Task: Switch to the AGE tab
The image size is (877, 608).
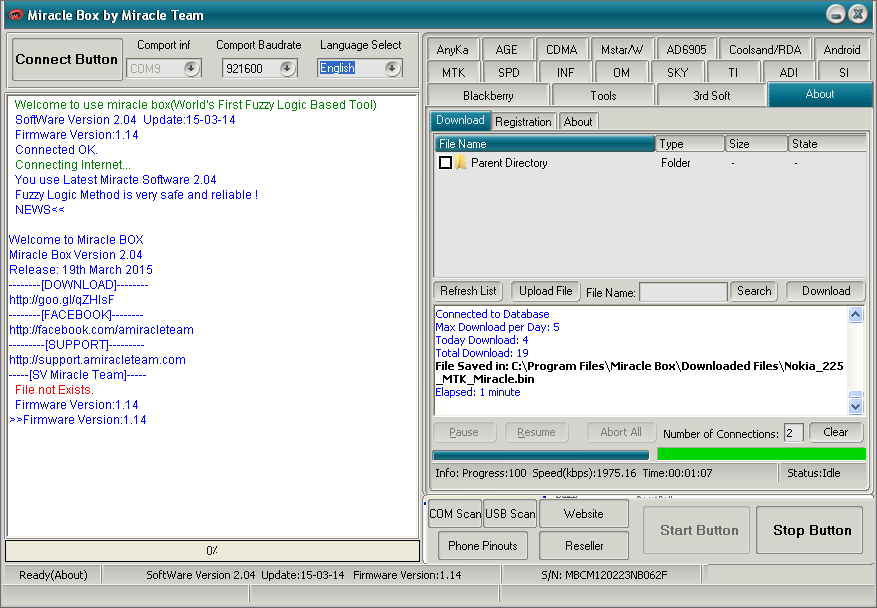Action: coord(506,50)
